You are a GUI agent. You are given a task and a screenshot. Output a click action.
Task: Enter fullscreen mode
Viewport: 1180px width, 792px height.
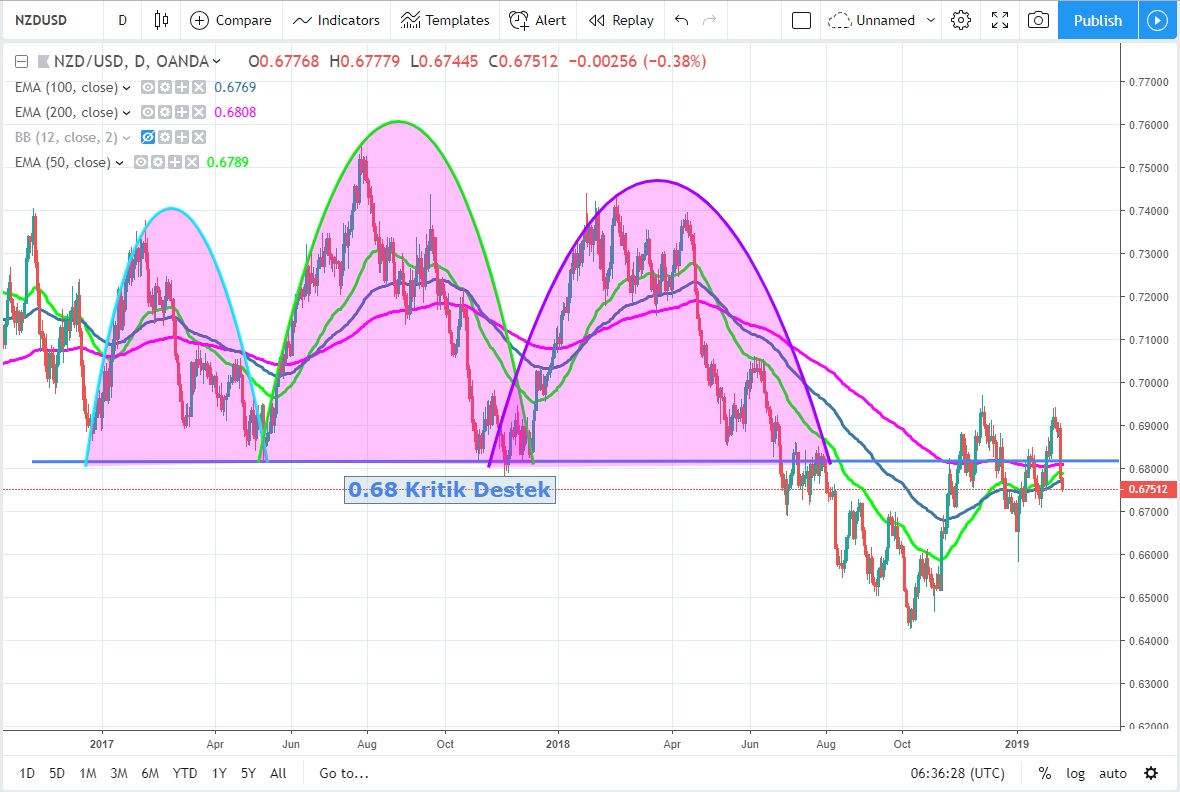pos(999,20)
